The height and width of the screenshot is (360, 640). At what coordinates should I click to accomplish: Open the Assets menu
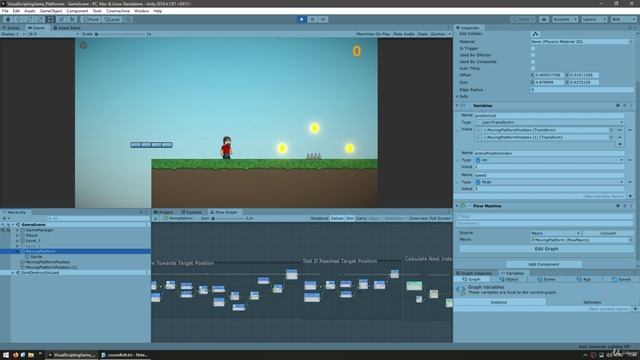(29, 11)
